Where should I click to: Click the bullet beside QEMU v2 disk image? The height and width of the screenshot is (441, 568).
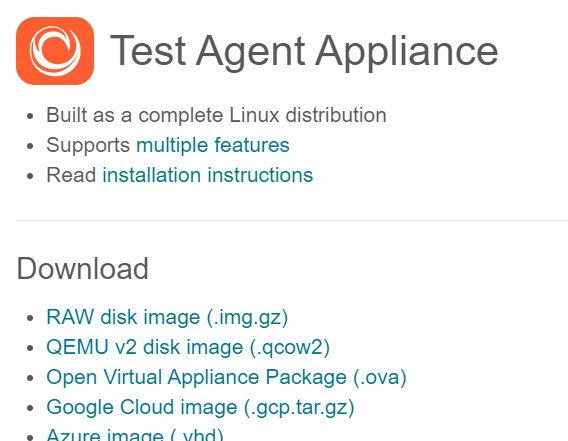(30, 348)
